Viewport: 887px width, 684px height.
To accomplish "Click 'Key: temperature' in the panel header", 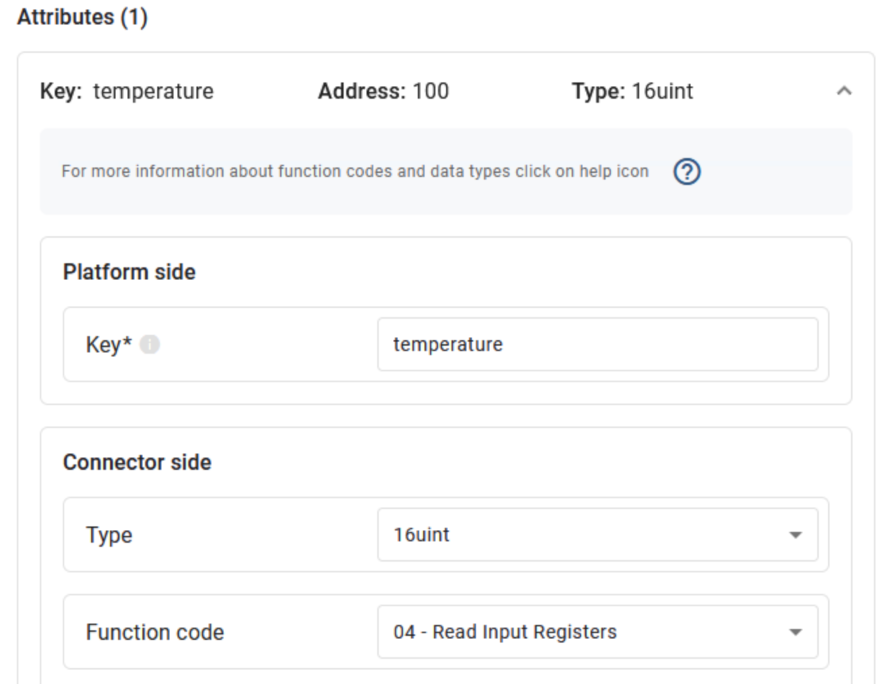I will click(127, 92).
